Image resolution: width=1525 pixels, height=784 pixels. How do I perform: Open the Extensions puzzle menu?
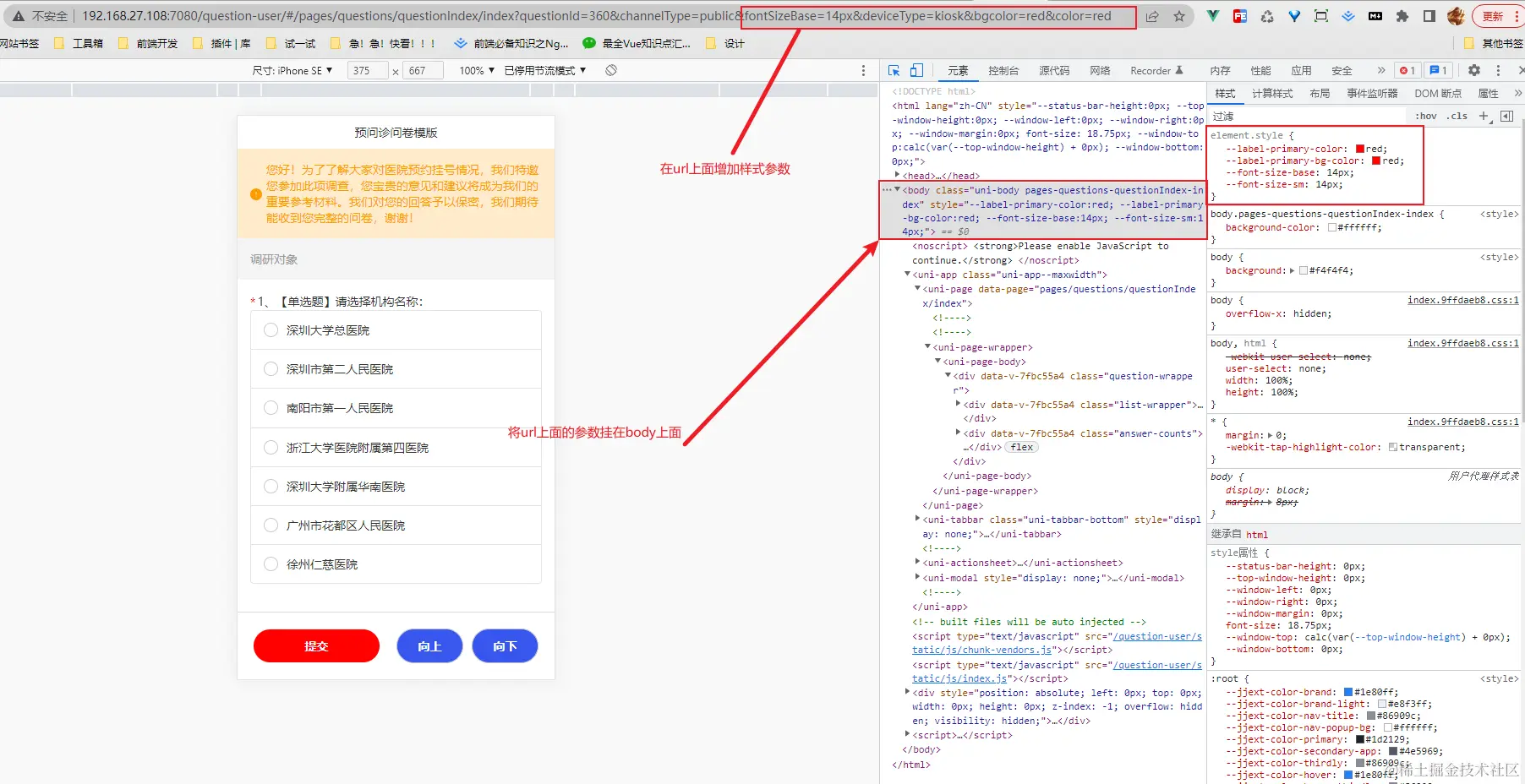(1402, 16)
